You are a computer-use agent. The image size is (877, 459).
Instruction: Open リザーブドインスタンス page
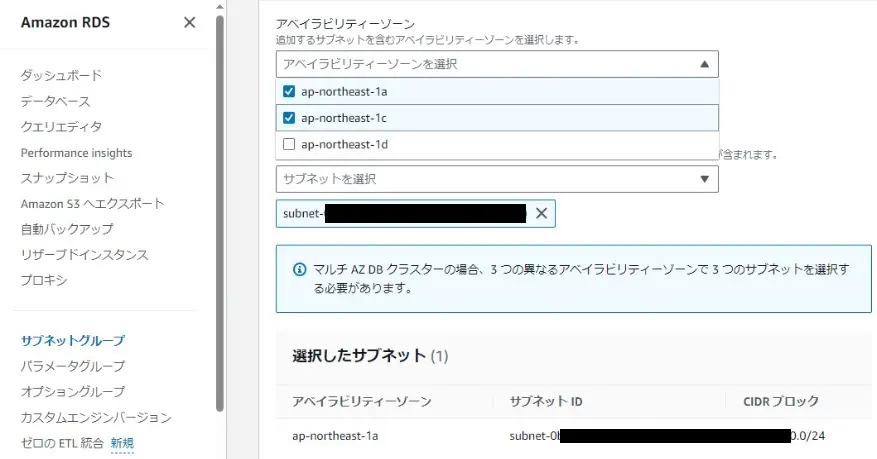[x=84, y=255]
